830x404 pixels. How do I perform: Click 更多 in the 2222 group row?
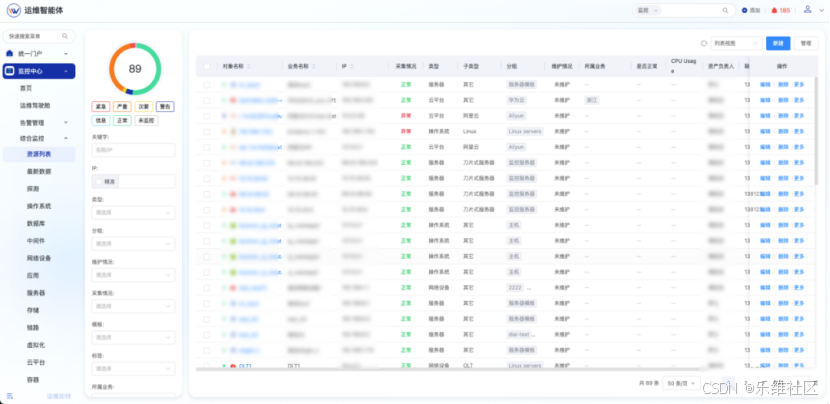point(799,288)
